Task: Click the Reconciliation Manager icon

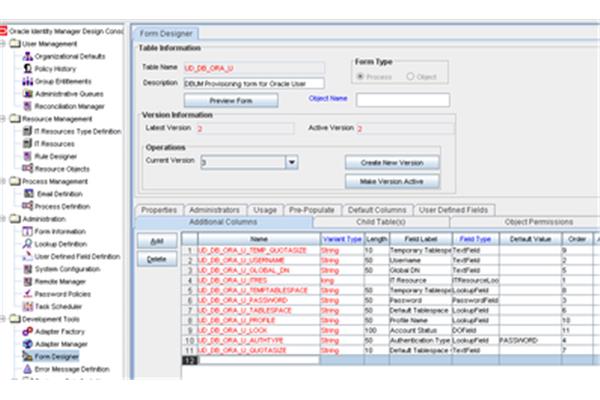Action: 28,106
